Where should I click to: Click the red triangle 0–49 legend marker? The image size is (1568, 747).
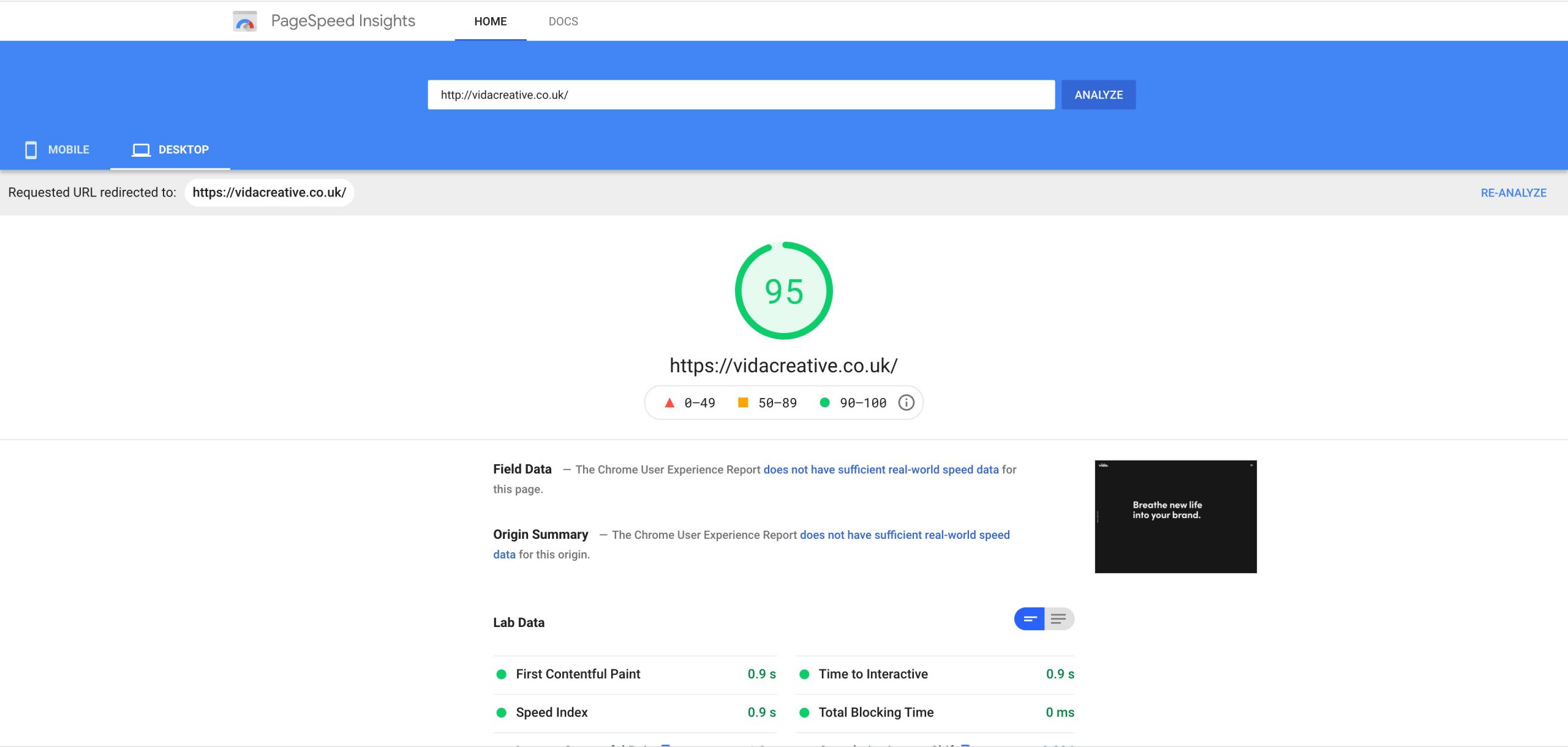[669, 402]
